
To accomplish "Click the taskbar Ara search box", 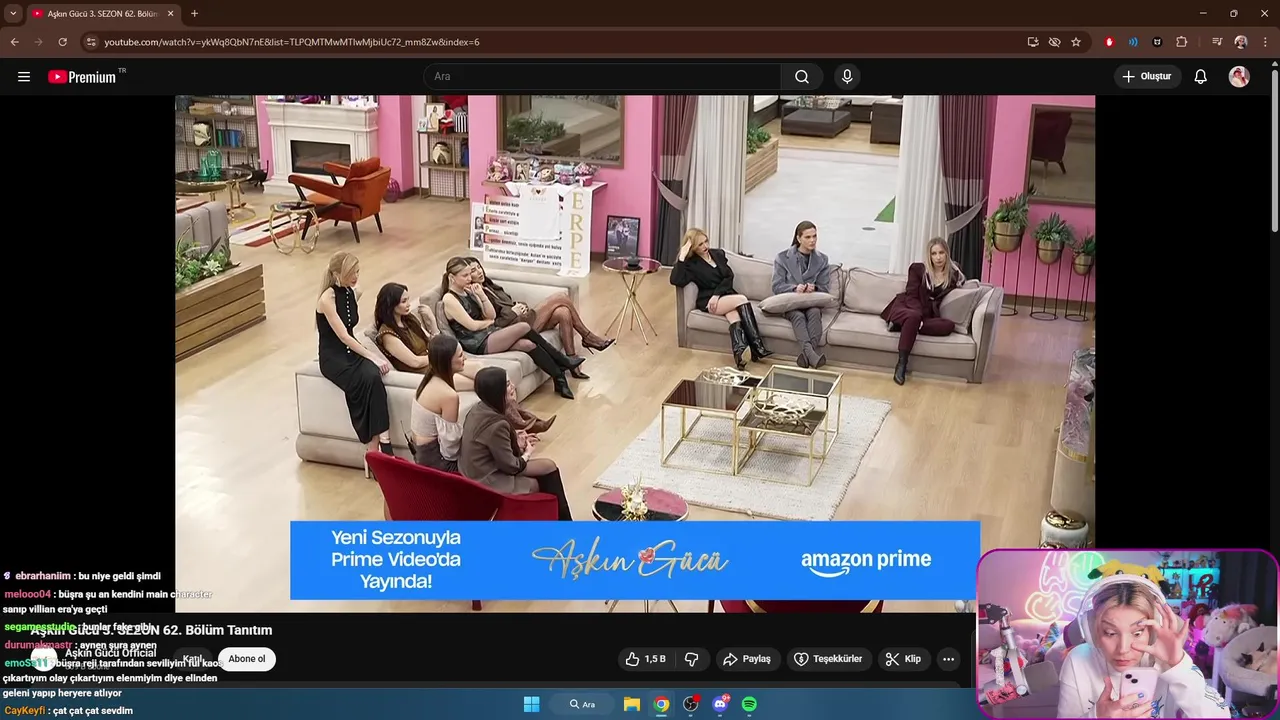I will (x=584, y=704).
